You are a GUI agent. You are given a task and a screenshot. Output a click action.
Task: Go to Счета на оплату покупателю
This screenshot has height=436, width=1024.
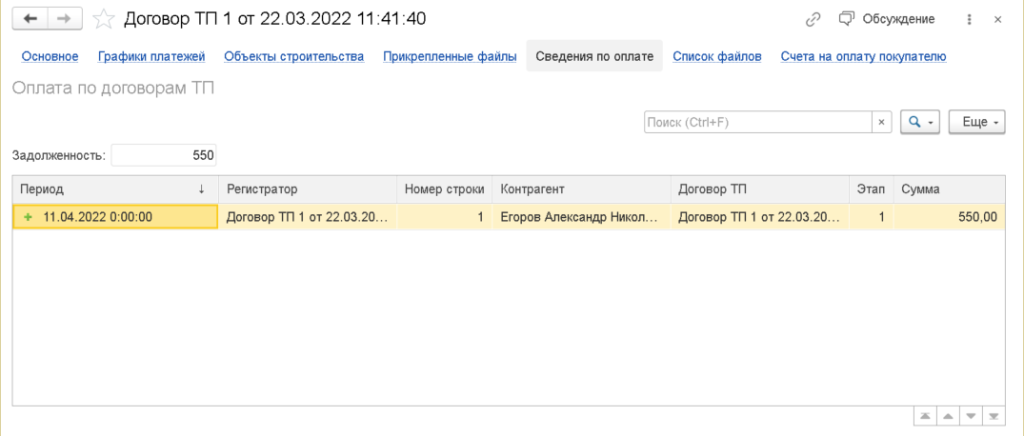863,56
